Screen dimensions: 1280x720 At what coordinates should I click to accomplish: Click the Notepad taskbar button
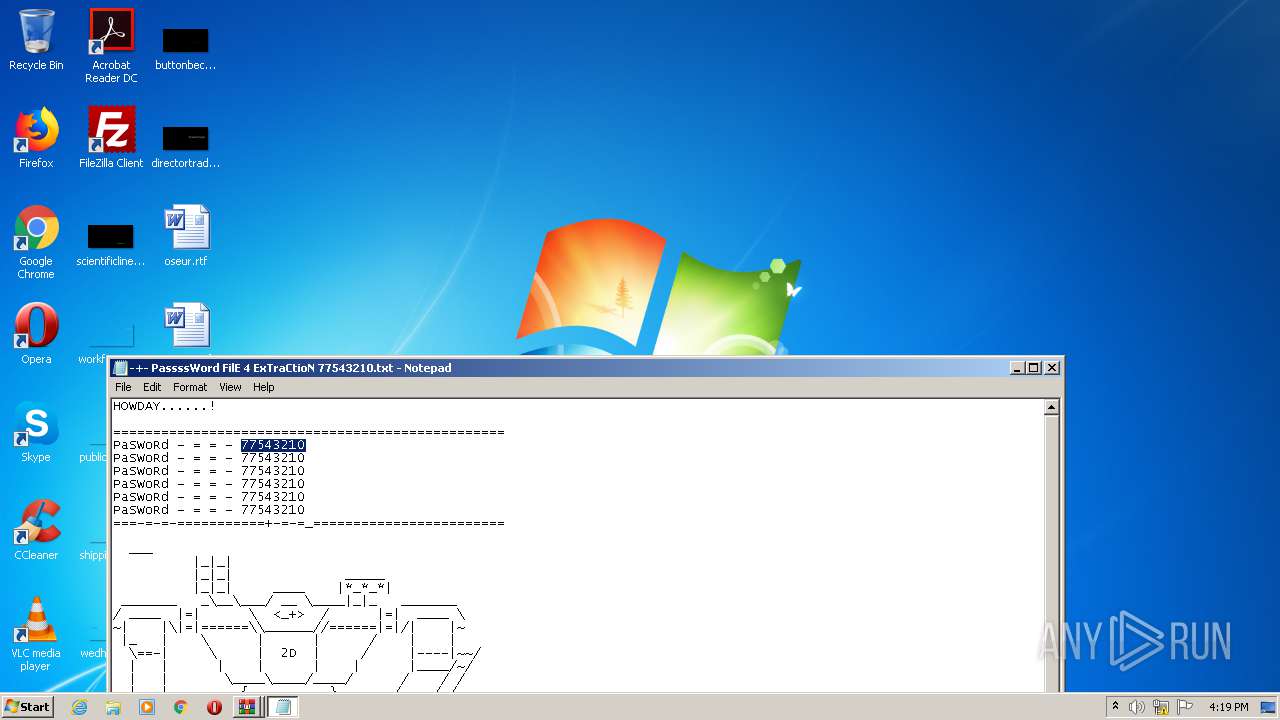coord(282,707)
